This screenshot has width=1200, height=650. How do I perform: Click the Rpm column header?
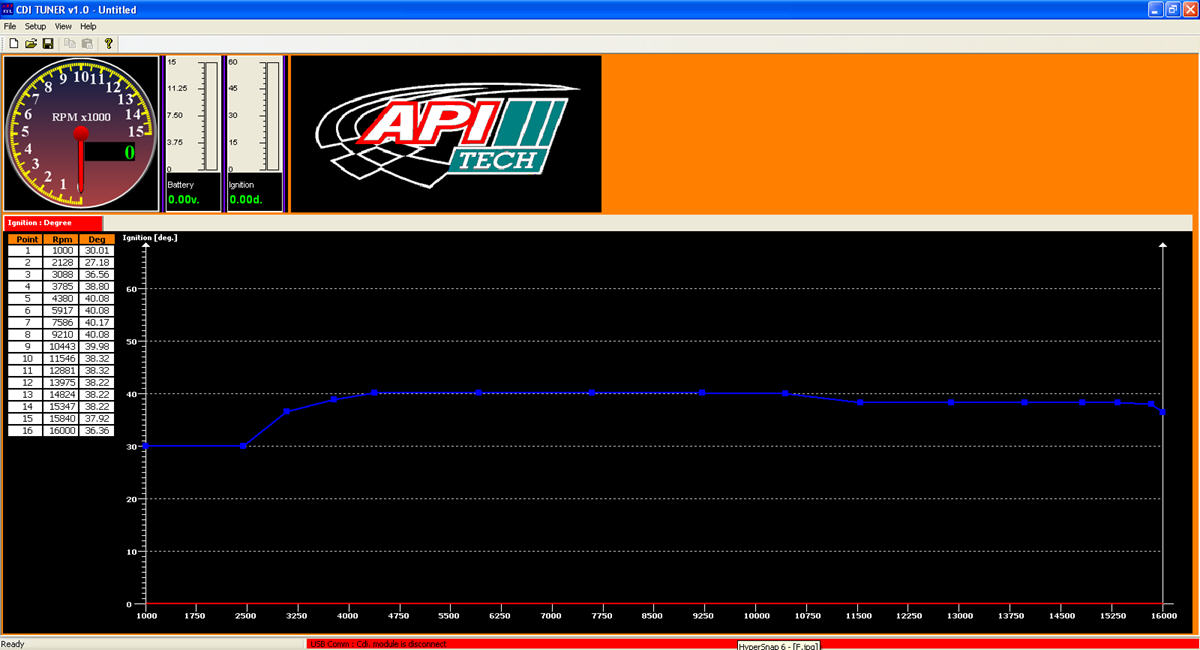(63, 240)
